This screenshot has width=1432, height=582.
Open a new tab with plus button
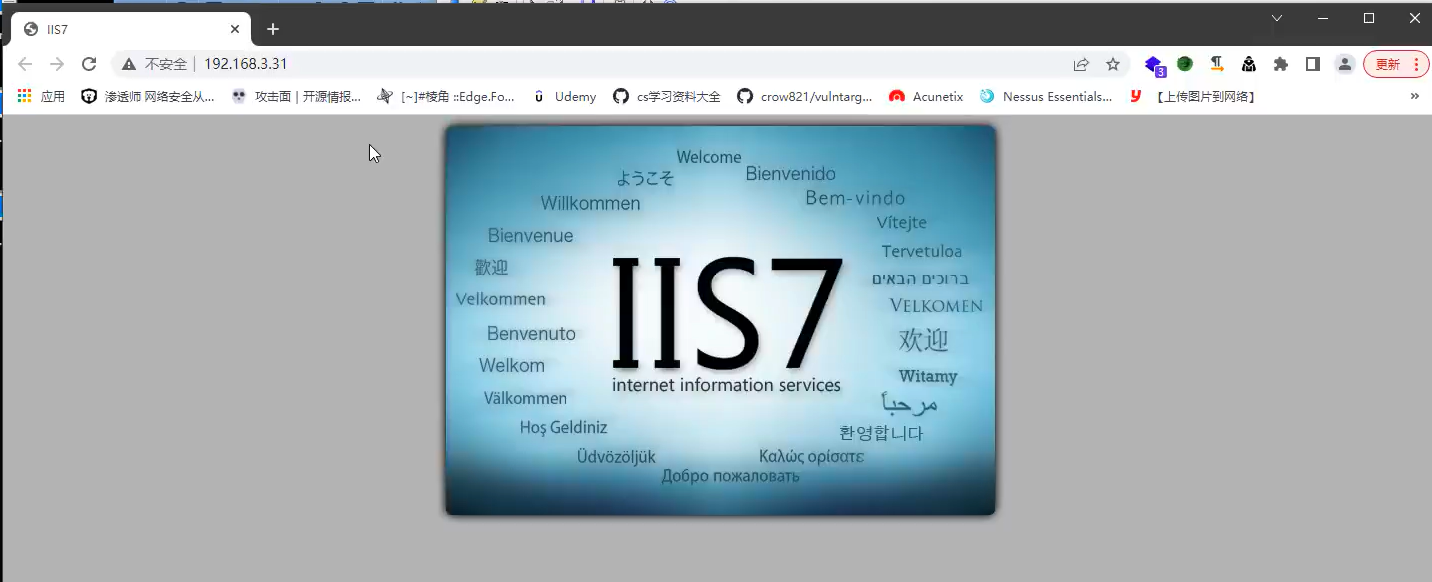click(x=273, y=29)
